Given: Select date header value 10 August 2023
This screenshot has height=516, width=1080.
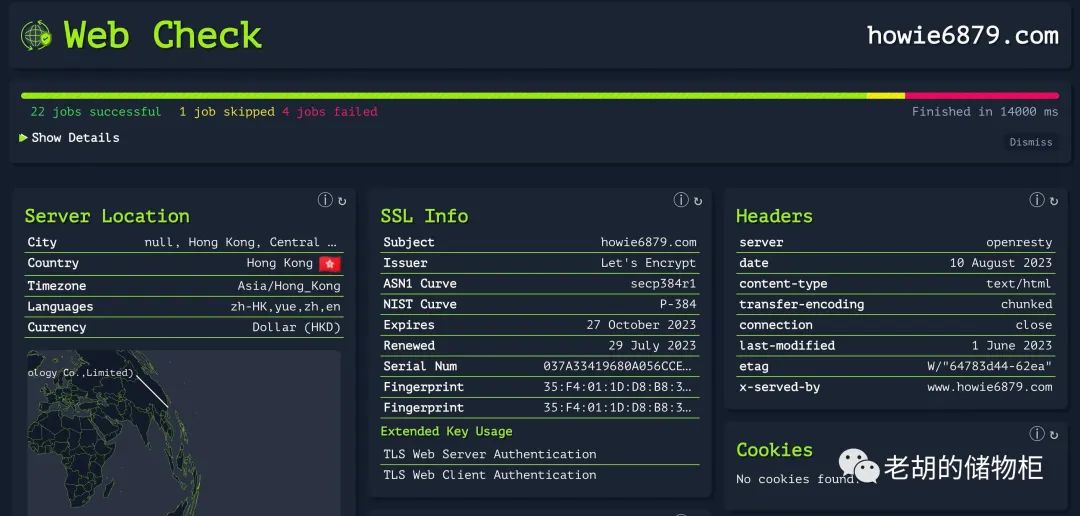Looking at the screenshot, I should (x=1001, y=263).
